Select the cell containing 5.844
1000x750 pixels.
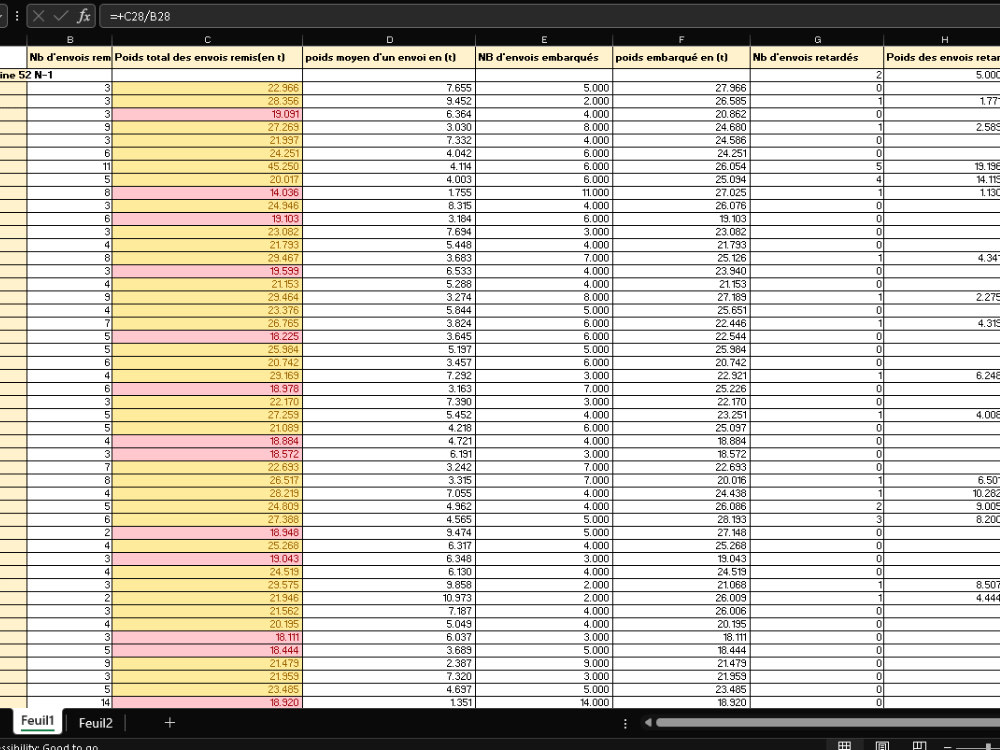point(389,311)
